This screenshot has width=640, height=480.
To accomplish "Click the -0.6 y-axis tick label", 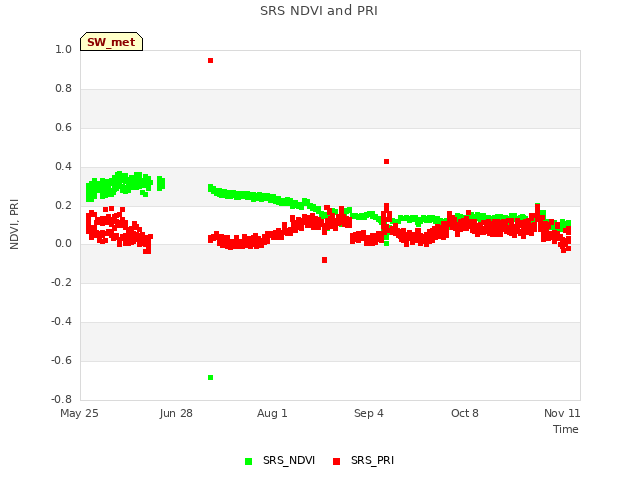I will click(61, 360).
